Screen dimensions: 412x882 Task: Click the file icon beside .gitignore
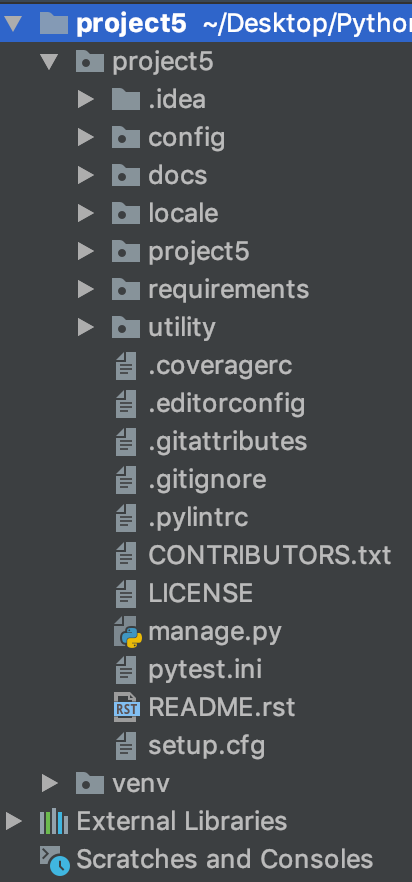click(x=126, y=480)
